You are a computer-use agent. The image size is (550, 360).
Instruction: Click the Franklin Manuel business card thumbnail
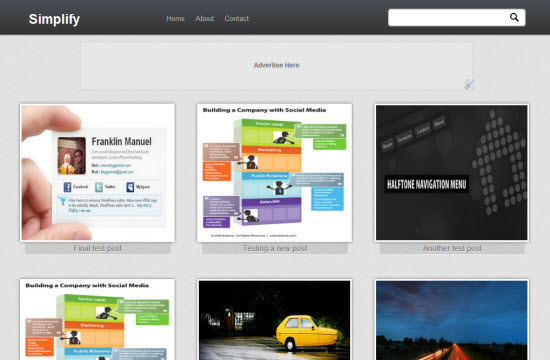click(x=98, y=173)
